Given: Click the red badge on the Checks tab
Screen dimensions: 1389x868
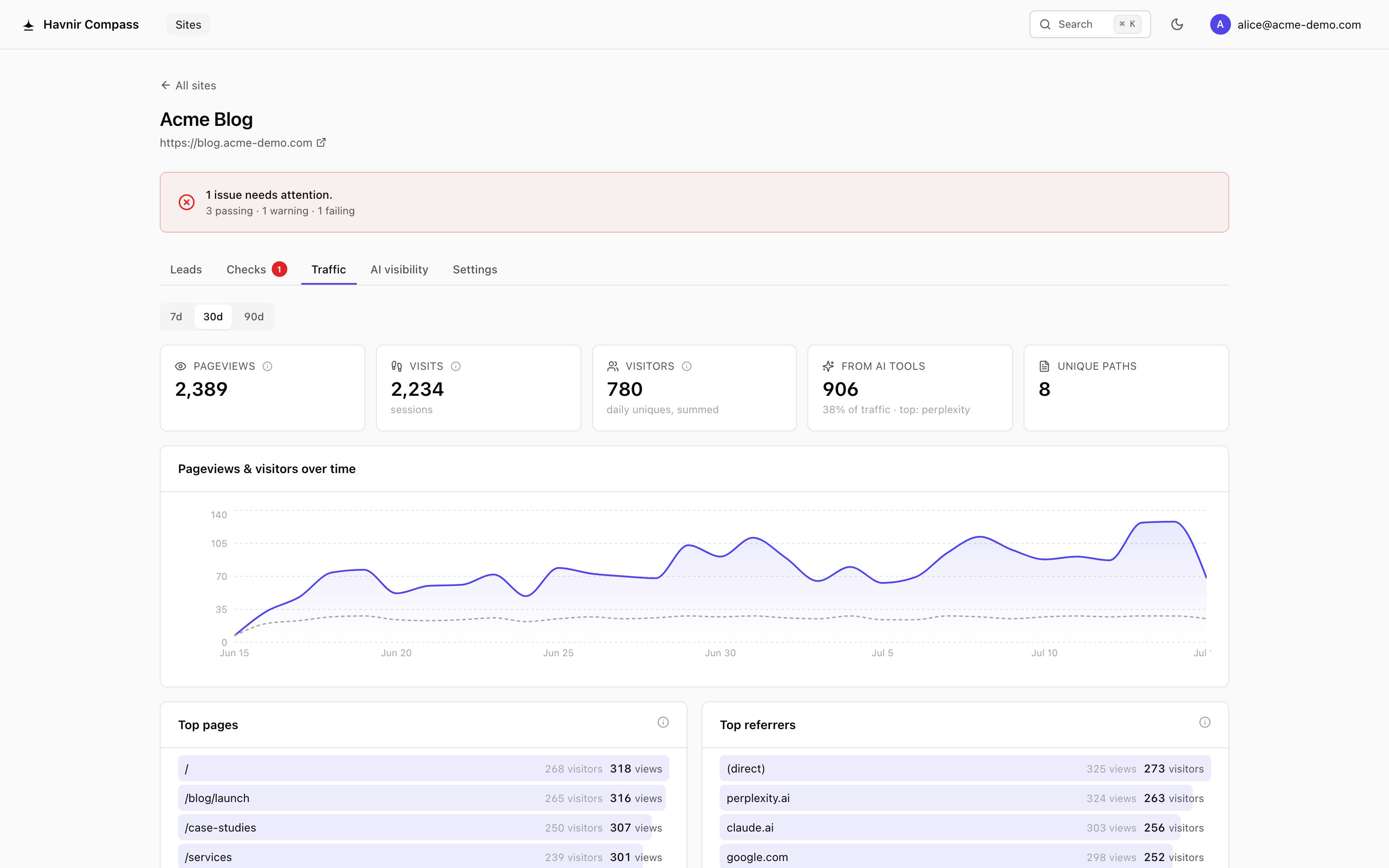Looking at the screenshot, I should point(280,269).
